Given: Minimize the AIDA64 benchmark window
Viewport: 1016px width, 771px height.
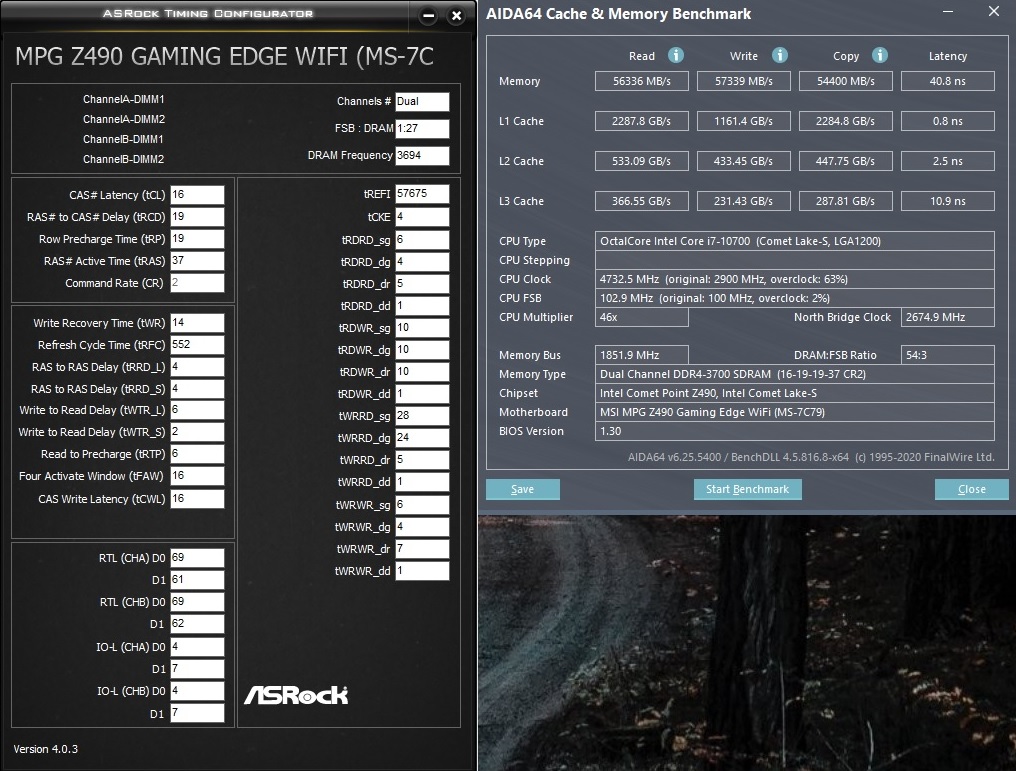Looking at the screenshot, I should coord(948,12).
